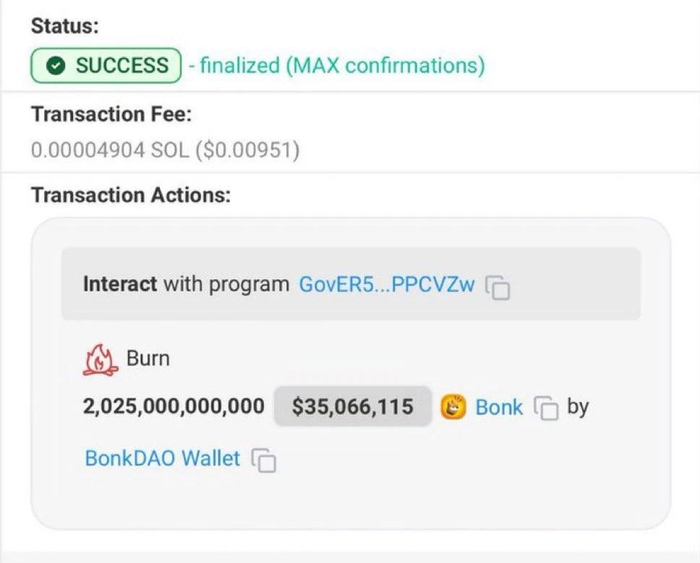Screen dimensions: 700x563
Task: Click the red Burn flame icon
Action: pos(100,359)
